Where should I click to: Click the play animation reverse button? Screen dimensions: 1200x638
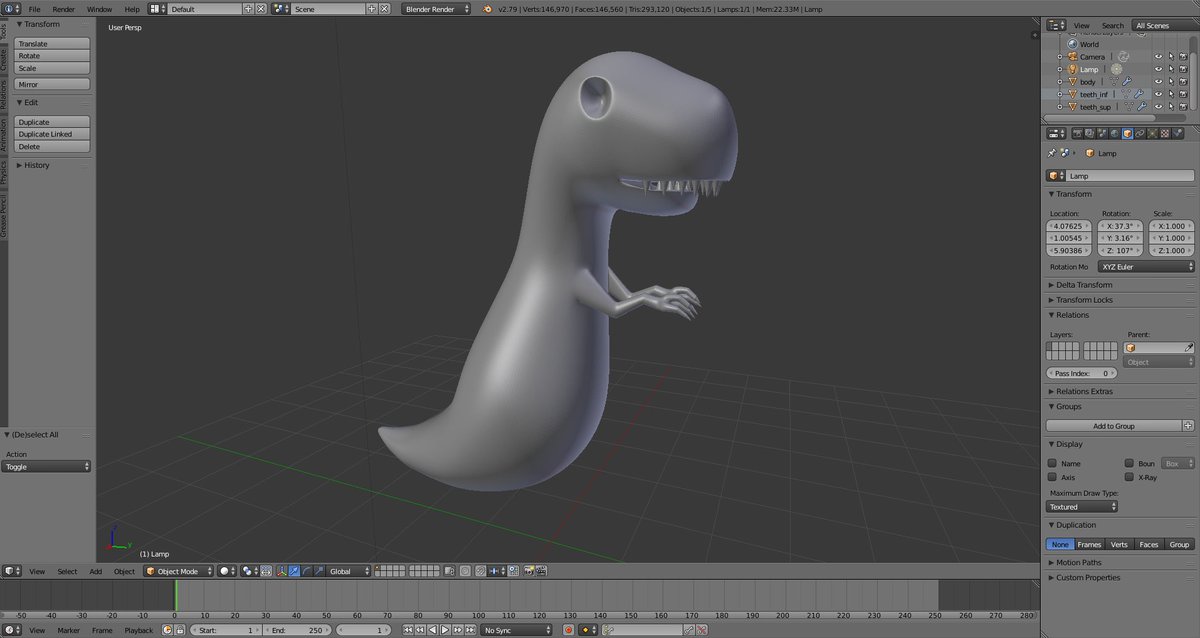(x=432, y=630)
